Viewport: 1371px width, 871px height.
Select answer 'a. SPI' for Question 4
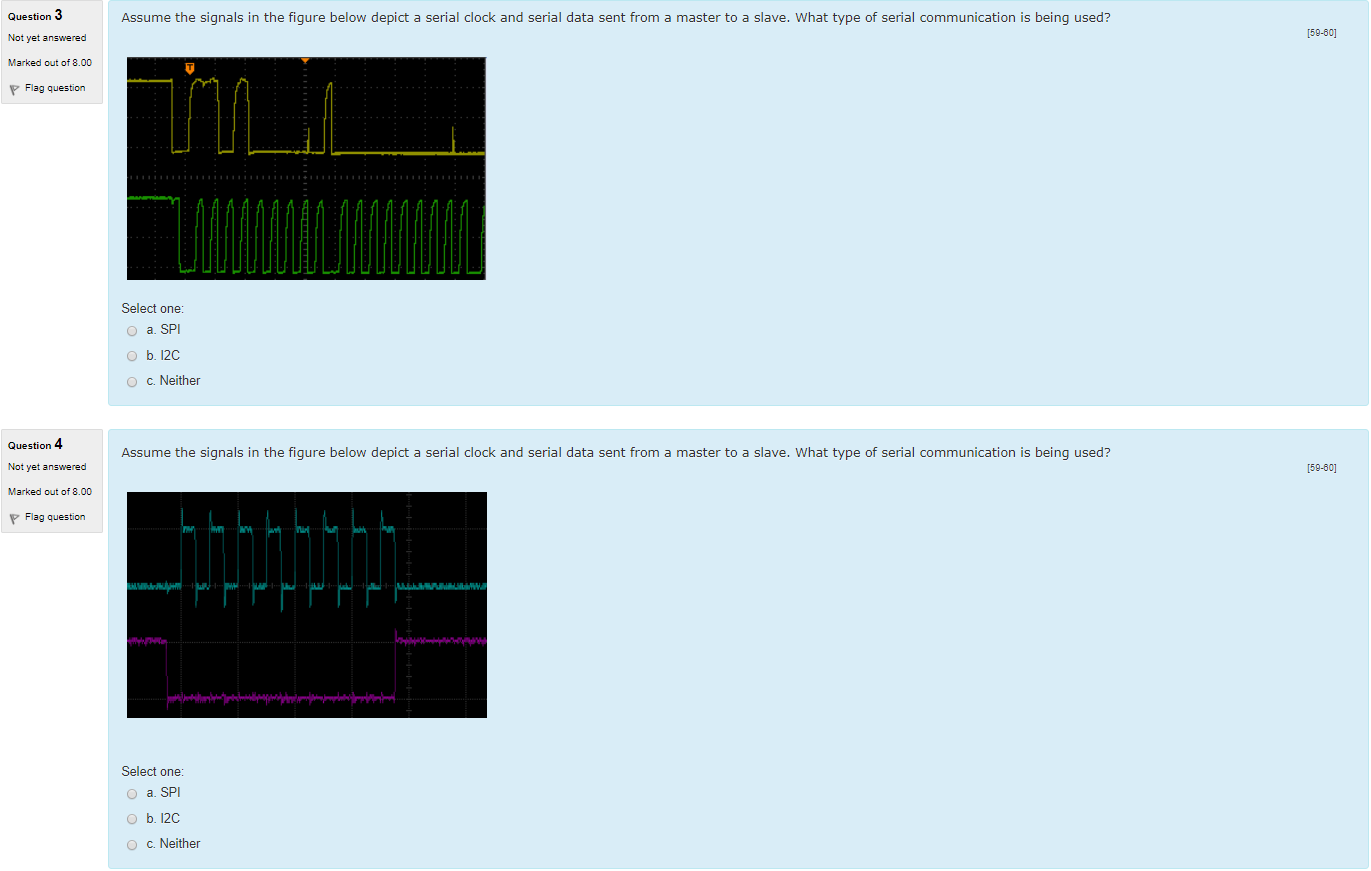(x=131, y=793)
